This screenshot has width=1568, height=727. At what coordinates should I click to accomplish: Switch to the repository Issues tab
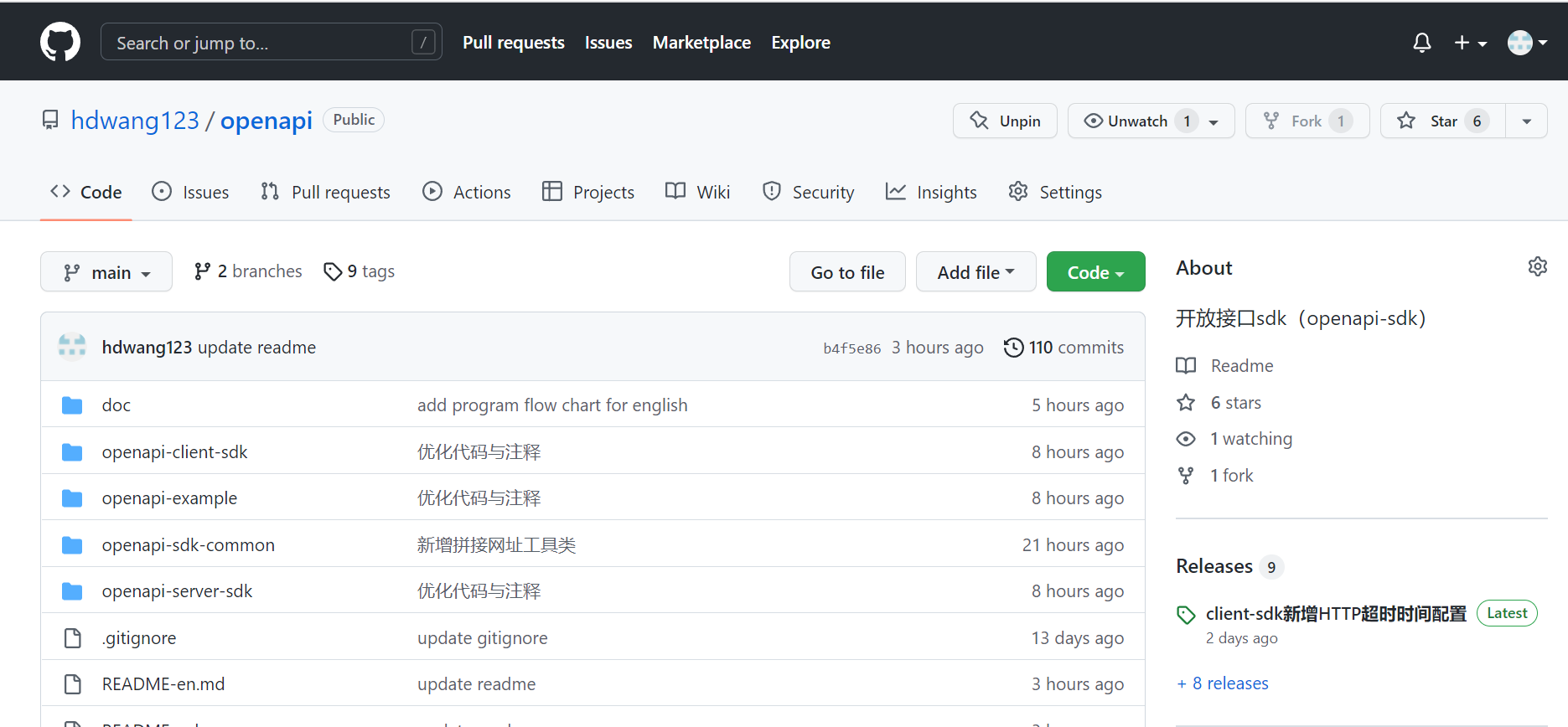[190, 192]
